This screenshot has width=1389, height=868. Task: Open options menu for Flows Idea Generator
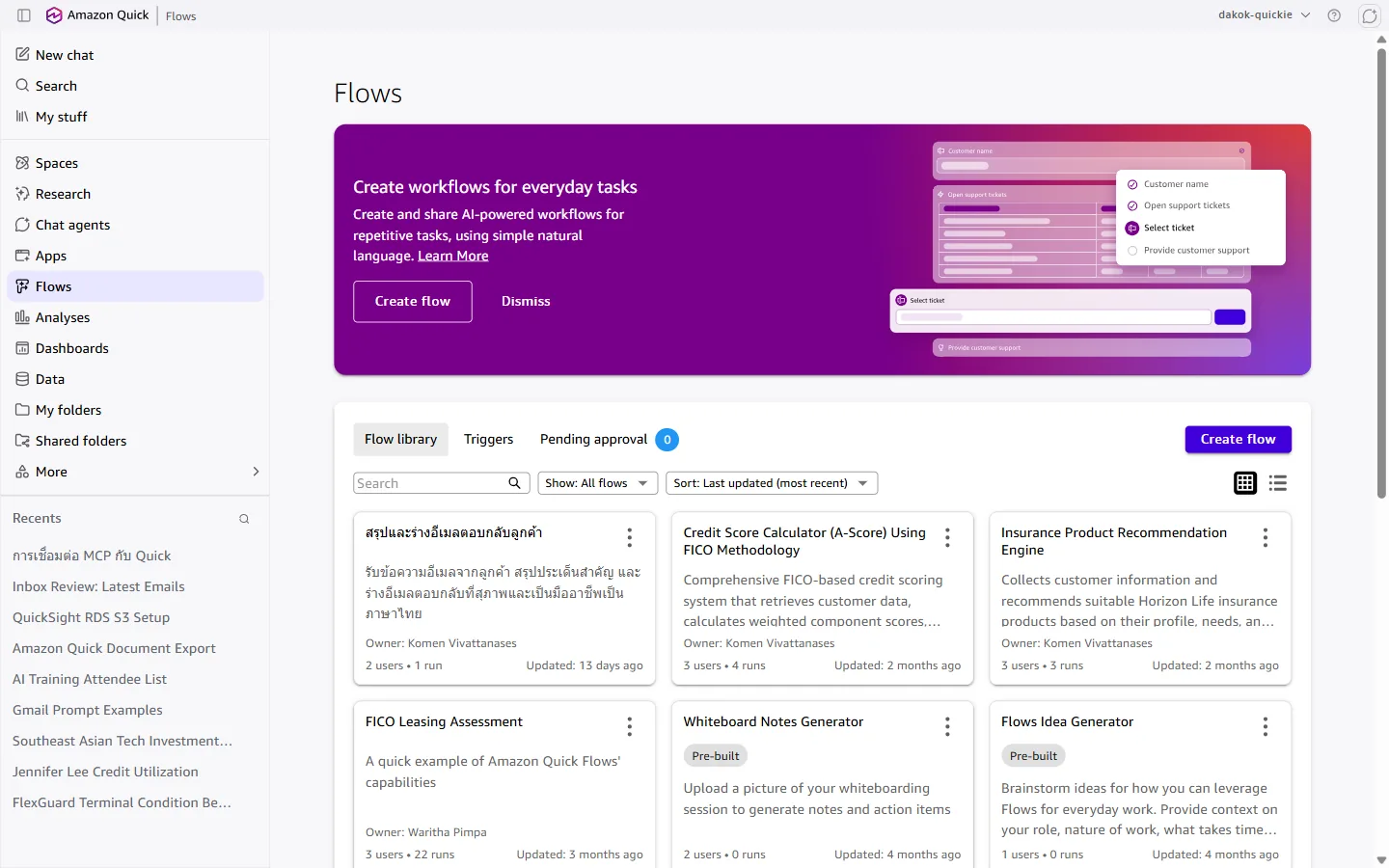click(x=1266, y=726)
